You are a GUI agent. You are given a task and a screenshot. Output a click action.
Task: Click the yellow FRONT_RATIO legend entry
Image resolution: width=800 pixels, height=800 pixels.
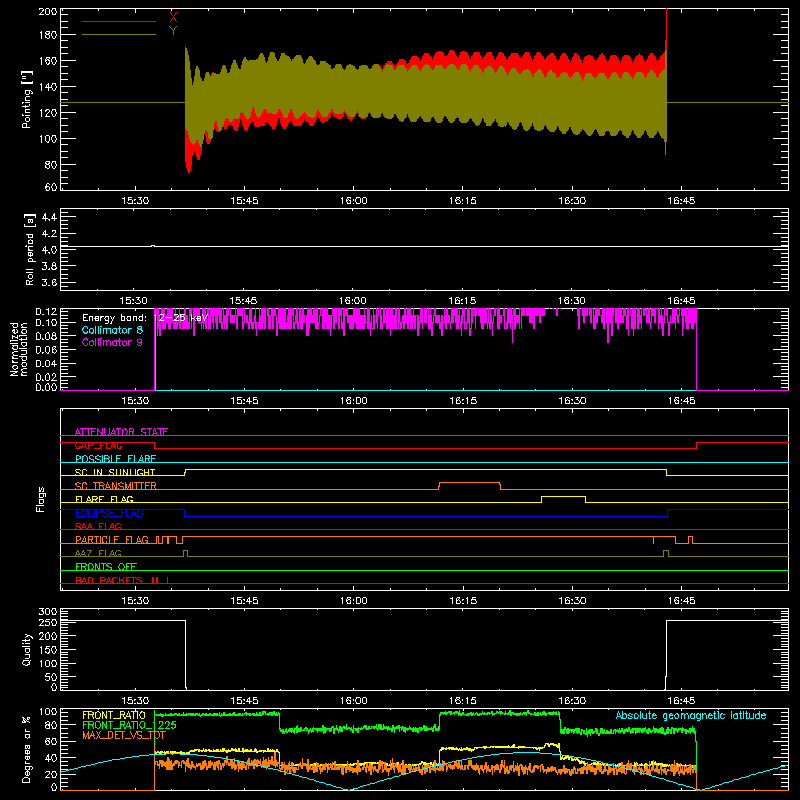tap(114, 715)
